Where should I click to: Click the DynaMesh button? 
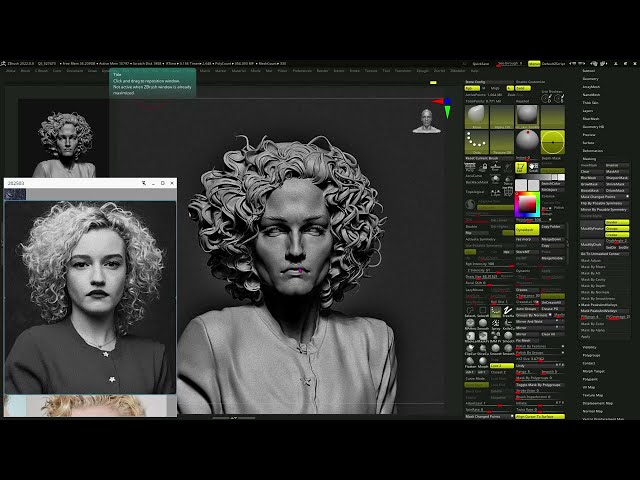527,230
